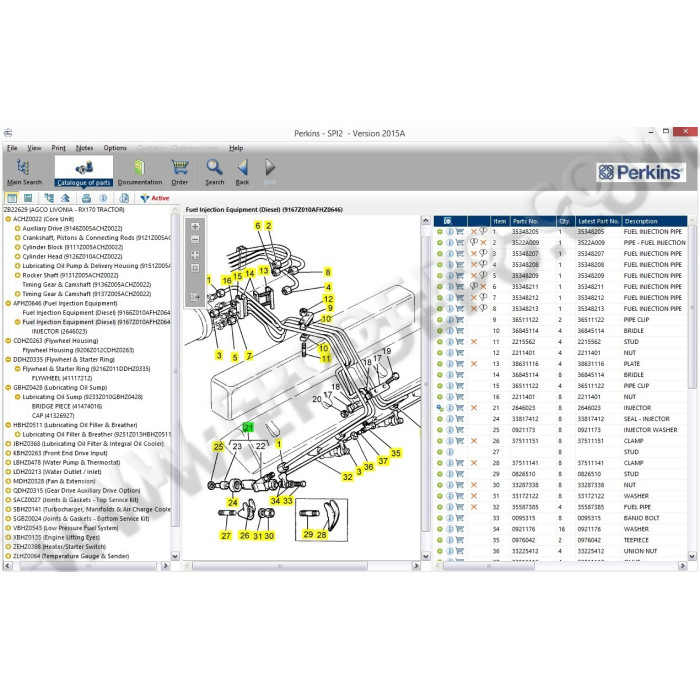The width and height of the screenshot is (700, 700).
Task: Select BRIDGE PIECE (41474016) entry
Action: [67, 406]
